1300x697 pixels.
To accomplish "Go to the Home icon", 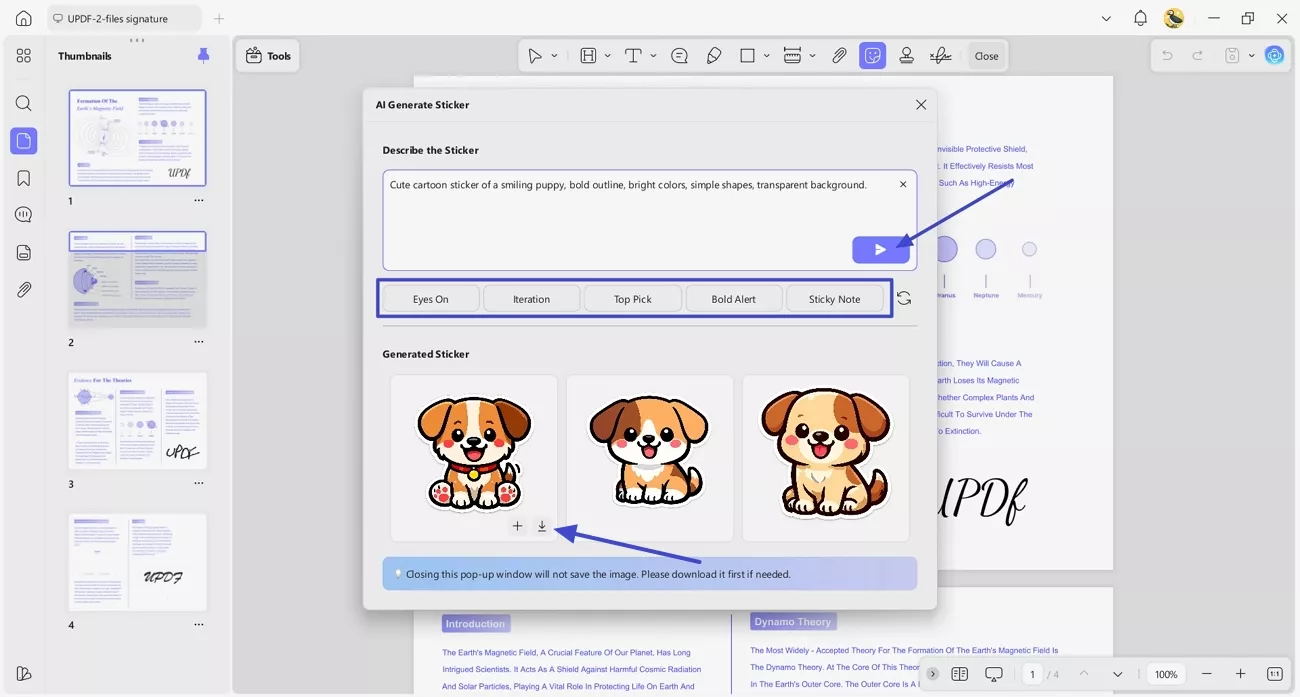I will coord(24,18).
